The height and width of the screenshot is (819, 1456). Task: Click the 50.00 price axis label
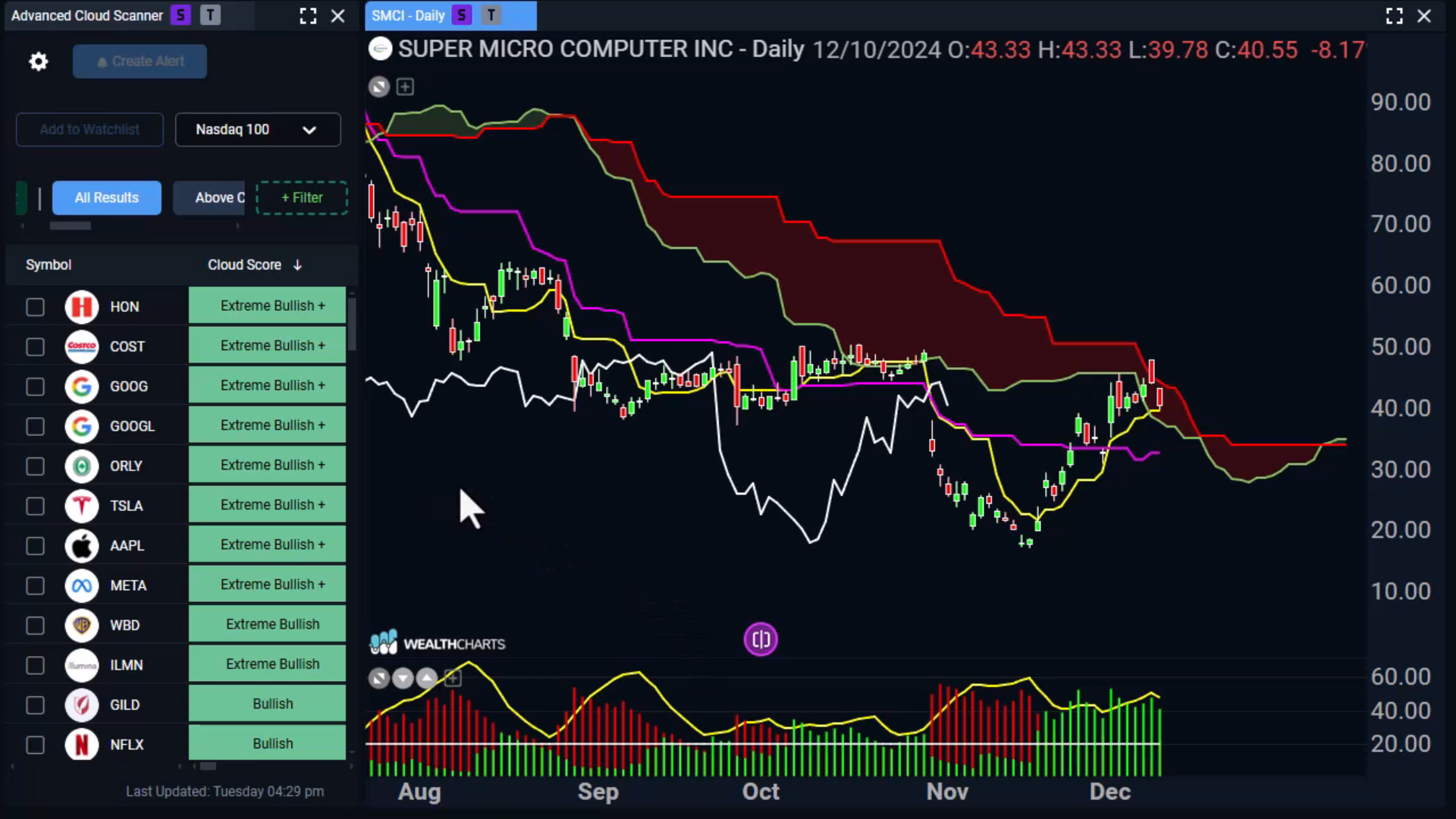(x=1401, y=347)
